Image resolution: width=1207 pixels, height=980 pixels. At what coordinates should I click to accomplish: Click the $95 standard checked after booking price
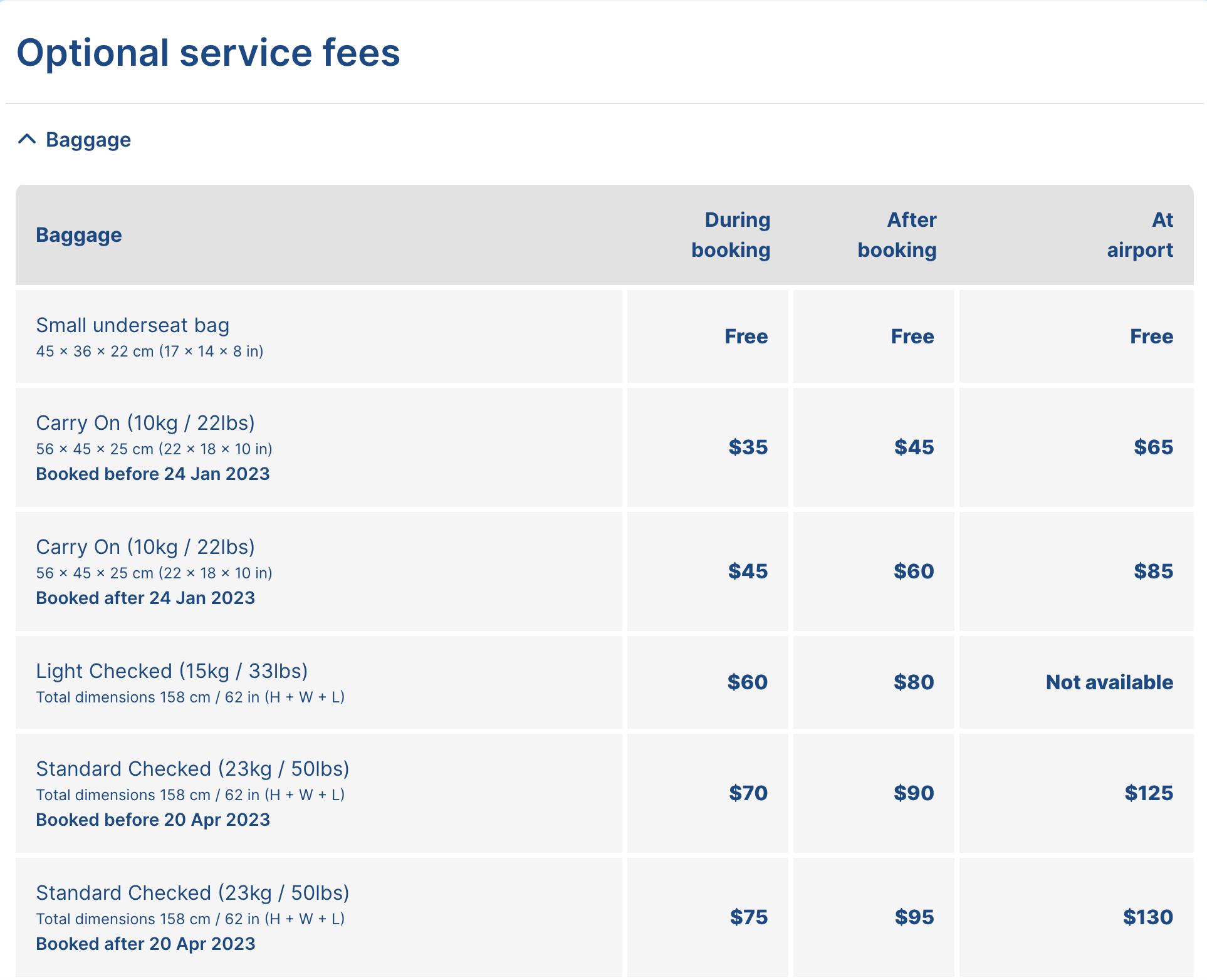click(914, 917)
